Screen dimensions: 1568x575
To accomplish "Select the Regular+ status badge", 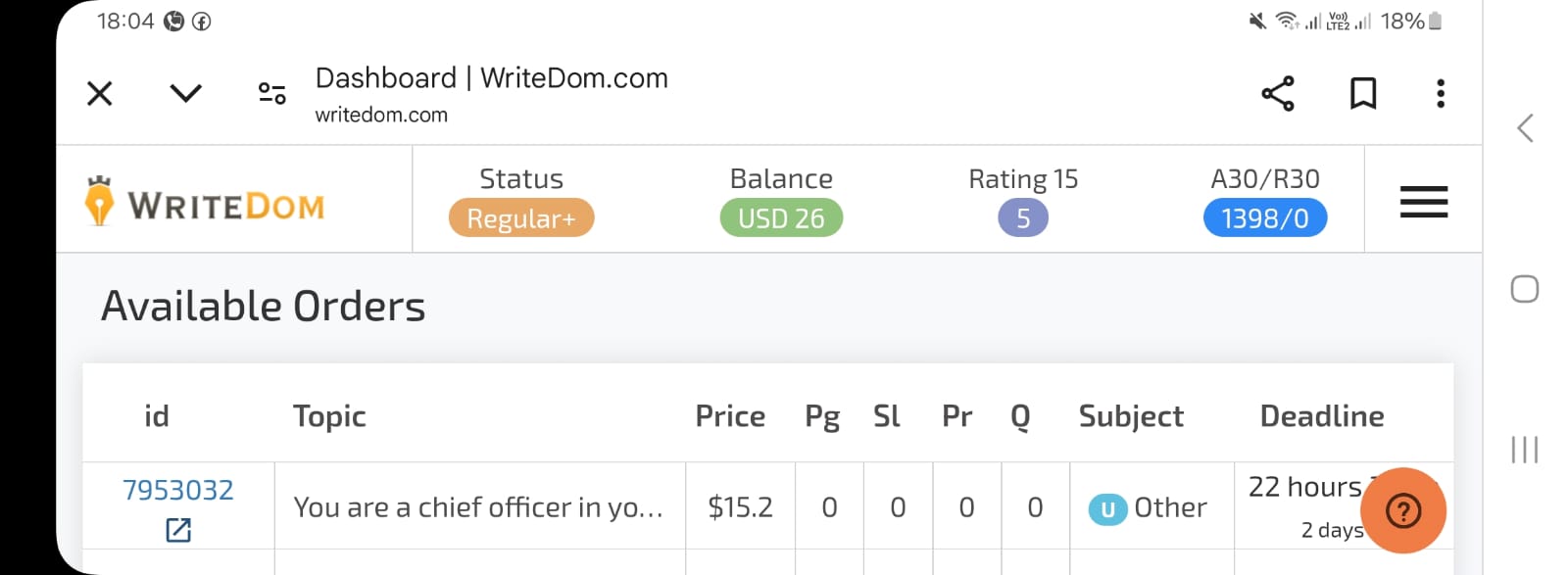I will click(521, 217).
